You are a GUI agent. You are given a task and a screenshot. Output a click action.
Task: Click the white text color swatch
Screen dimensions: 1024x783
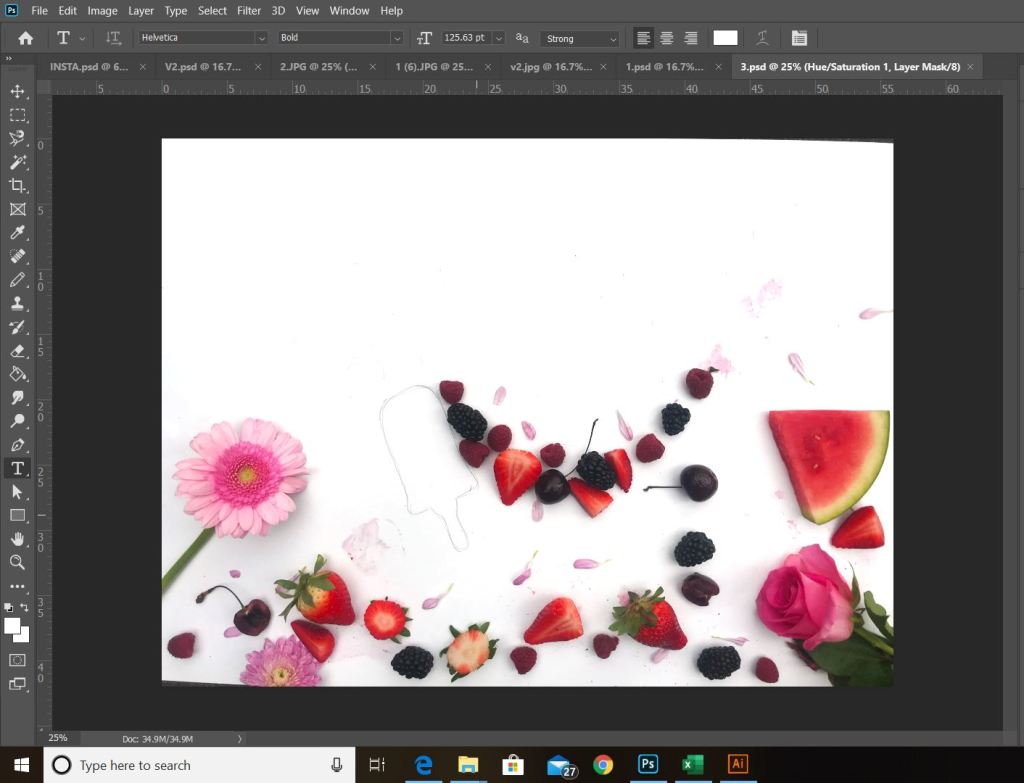point(725,38)
